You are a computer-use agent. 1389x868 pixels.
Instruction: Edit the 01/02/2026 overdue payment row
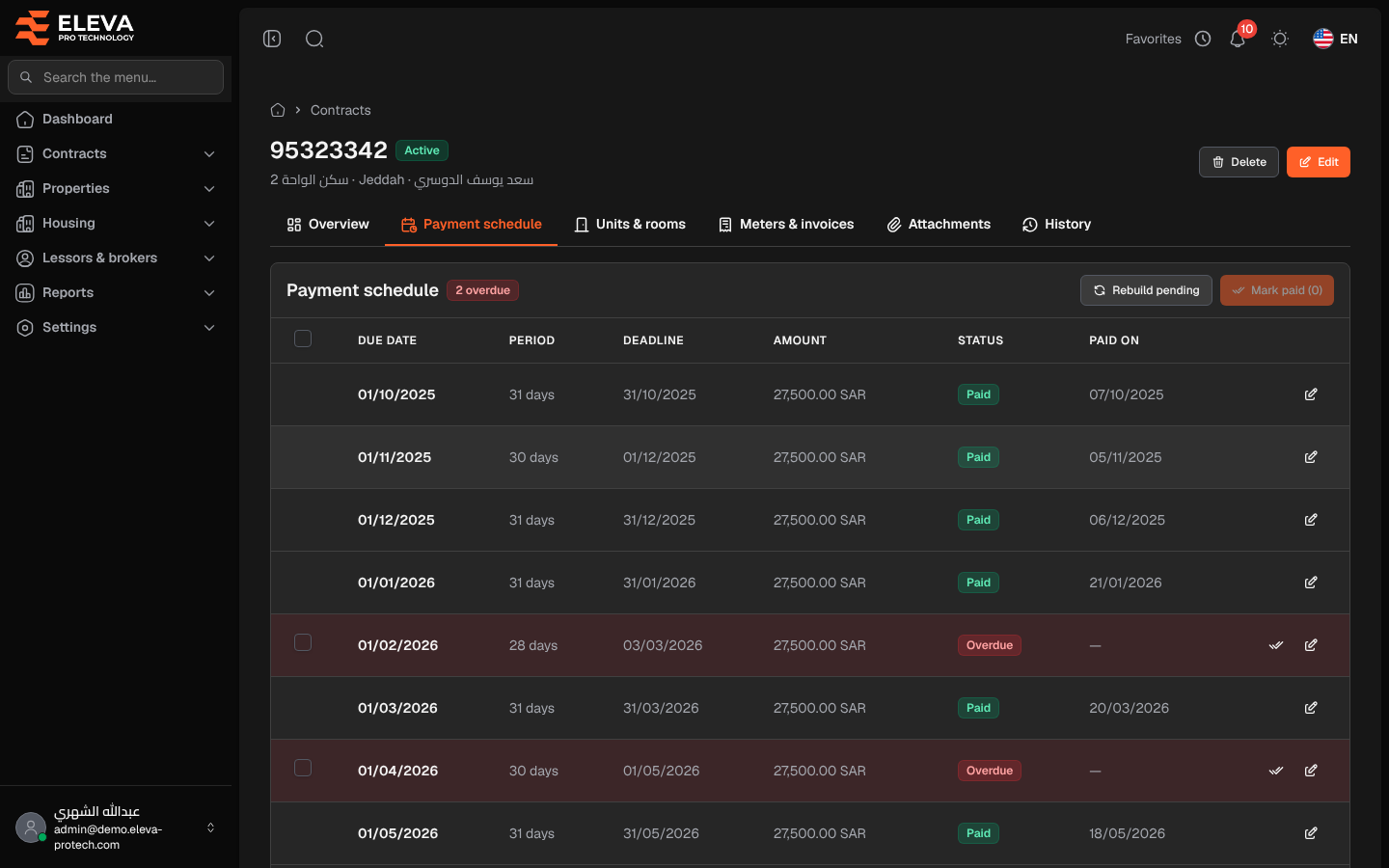click(x=1311, y=645)
